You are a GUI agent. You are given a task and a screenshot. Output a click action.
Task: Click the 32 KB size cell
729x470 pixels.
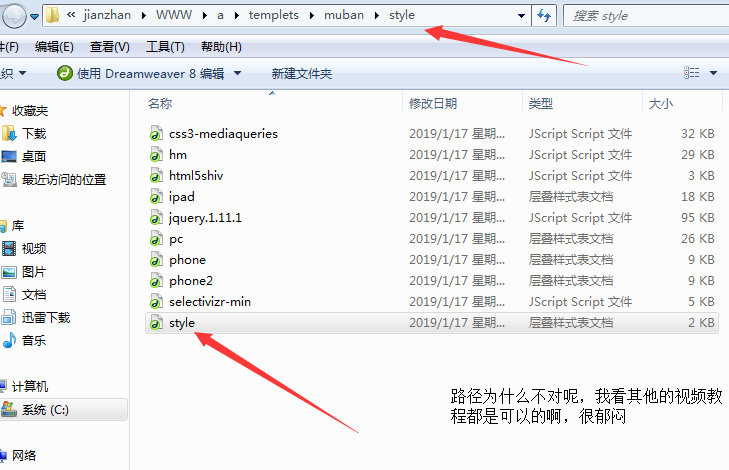tap(697, 133)
